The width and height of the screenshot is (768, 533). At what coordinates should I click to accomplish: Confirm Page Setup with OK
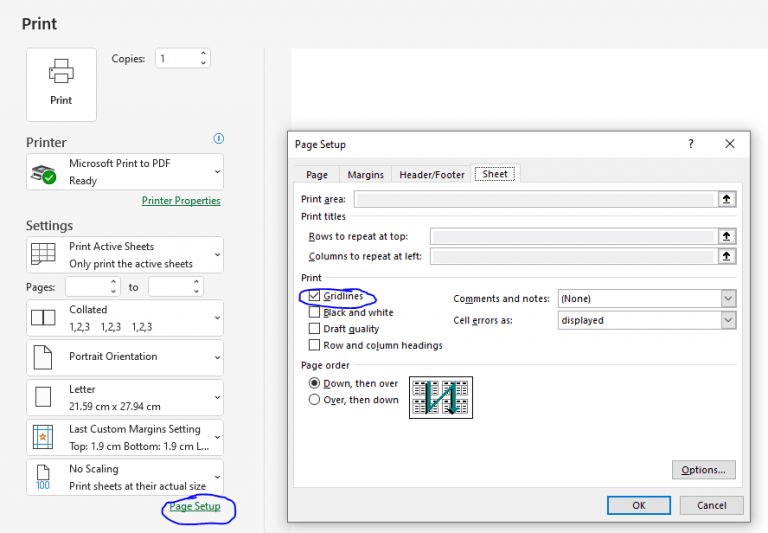click(639, 505)
